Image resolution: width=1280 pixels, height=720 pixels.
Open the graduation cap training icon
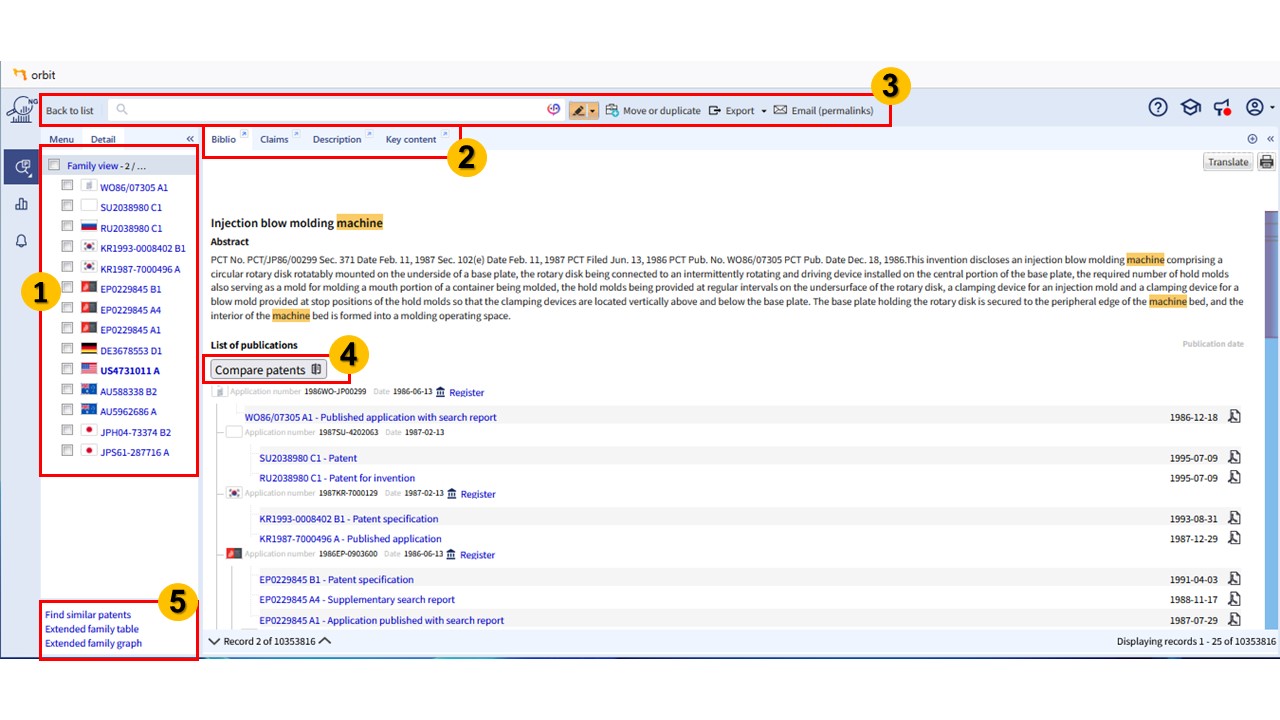point(1190,107)
